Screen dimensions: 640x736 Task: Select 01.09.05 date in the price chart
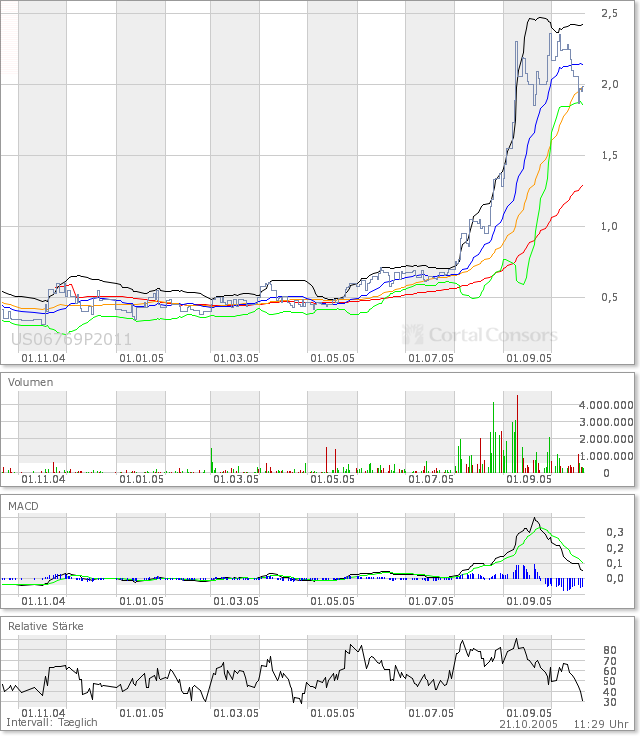click(x=527, y=355)
